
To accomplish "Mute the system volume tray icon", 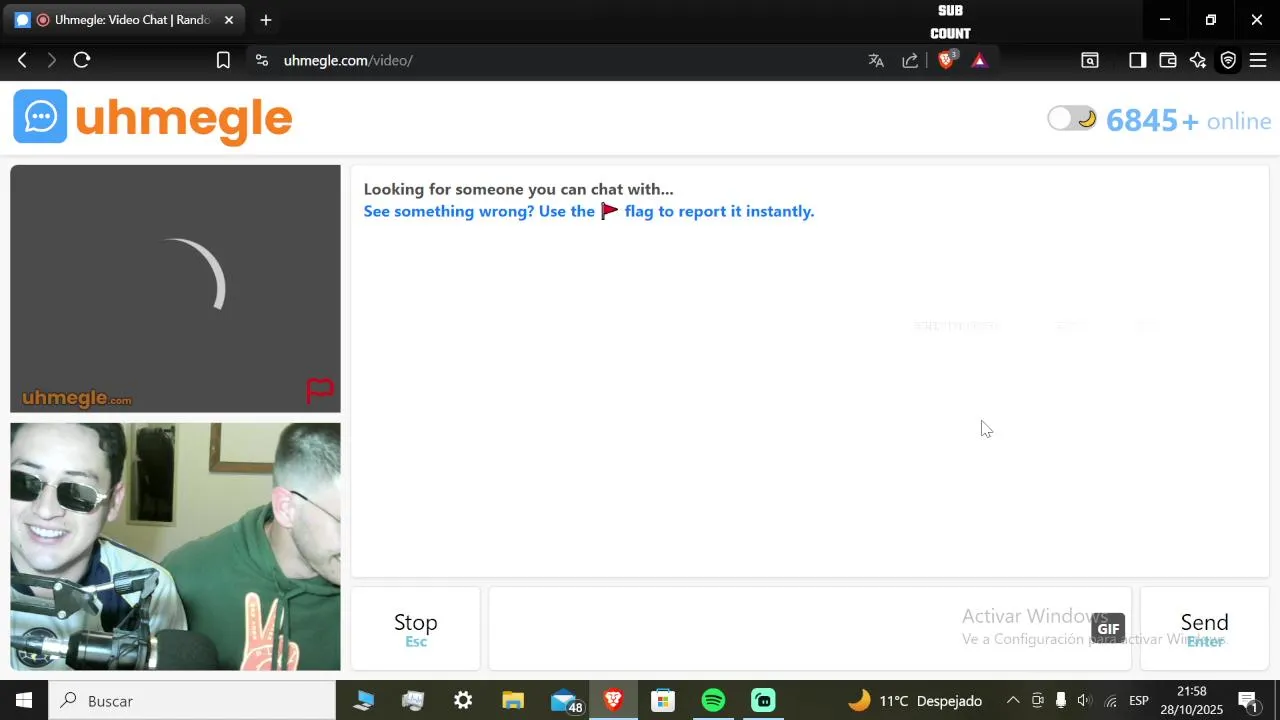I will point(1083,701).
